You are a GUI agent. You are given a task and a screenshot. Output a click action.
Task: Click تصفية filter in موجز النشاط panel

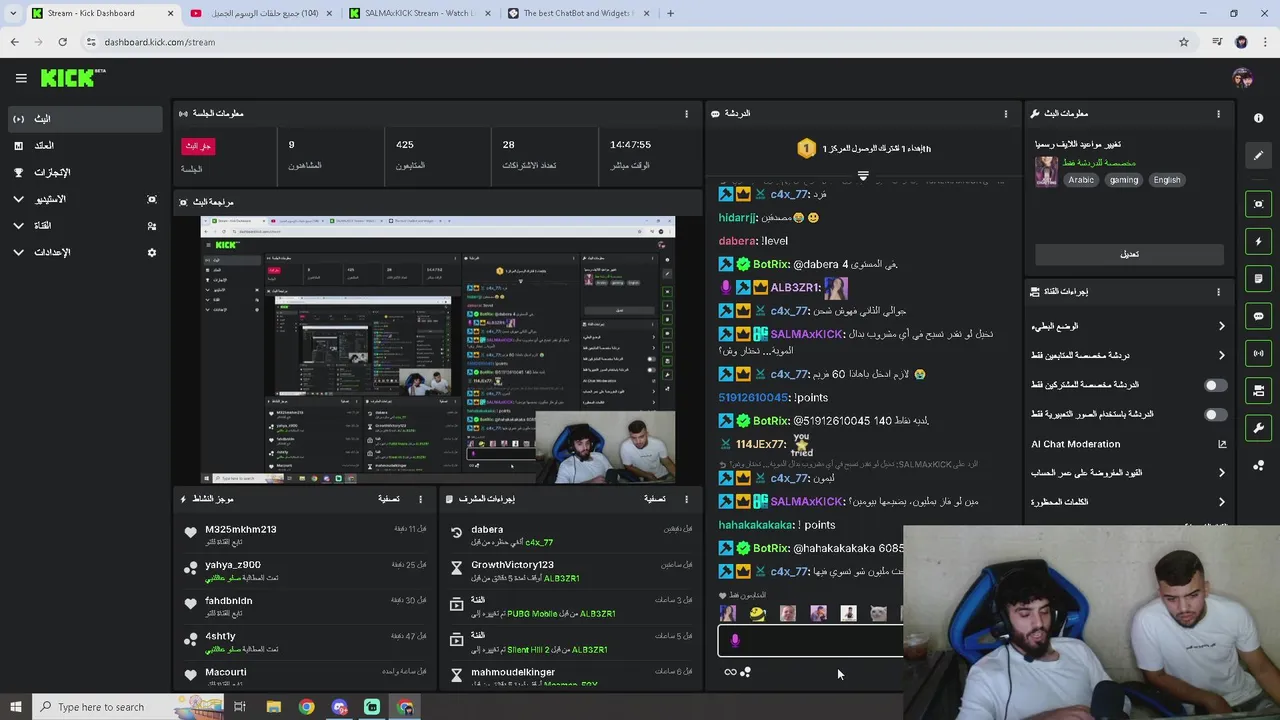click(x=389, y=499)
